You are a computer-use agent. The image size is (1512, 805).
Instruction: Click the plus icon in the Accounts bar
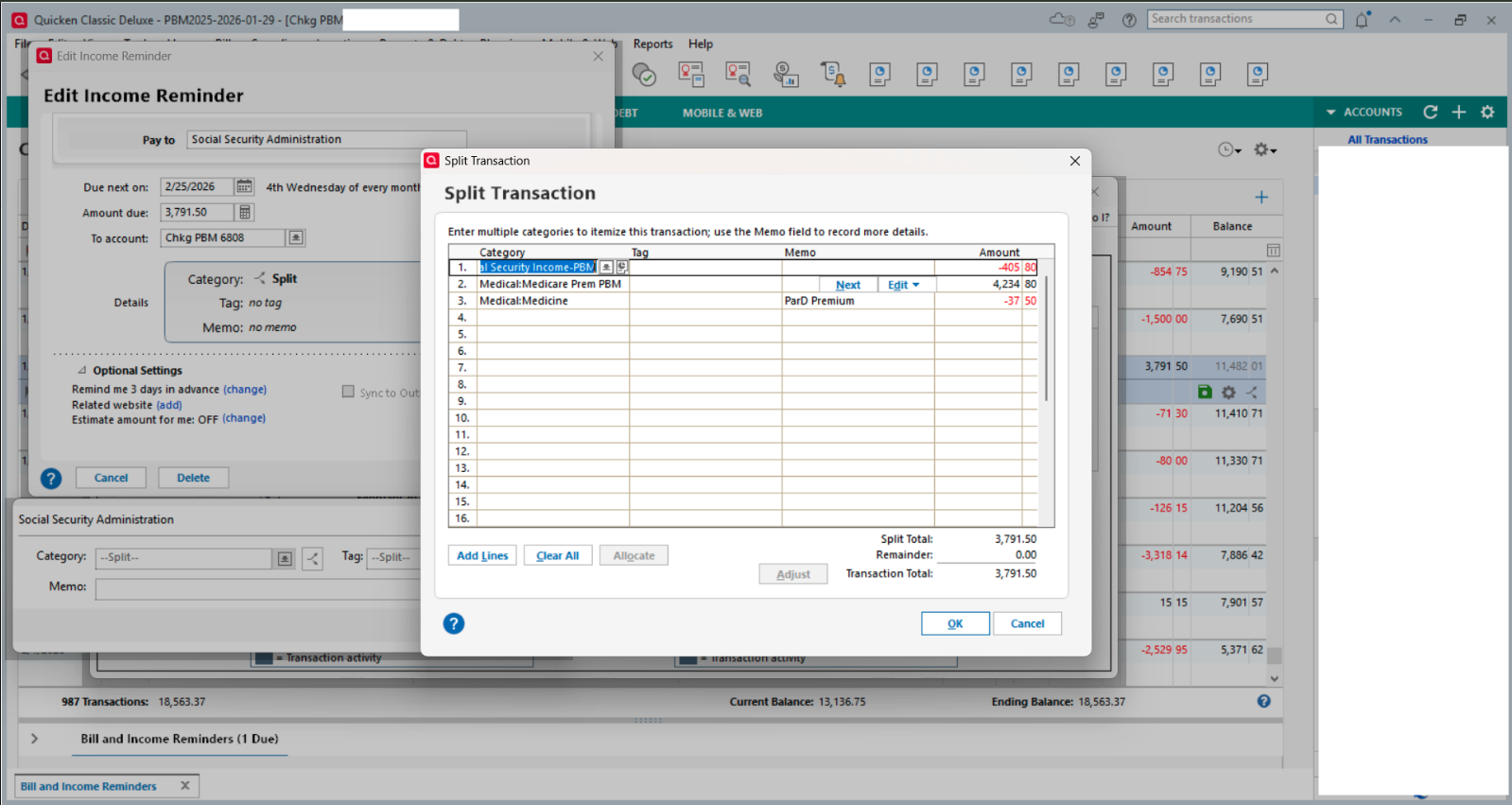1459,112
